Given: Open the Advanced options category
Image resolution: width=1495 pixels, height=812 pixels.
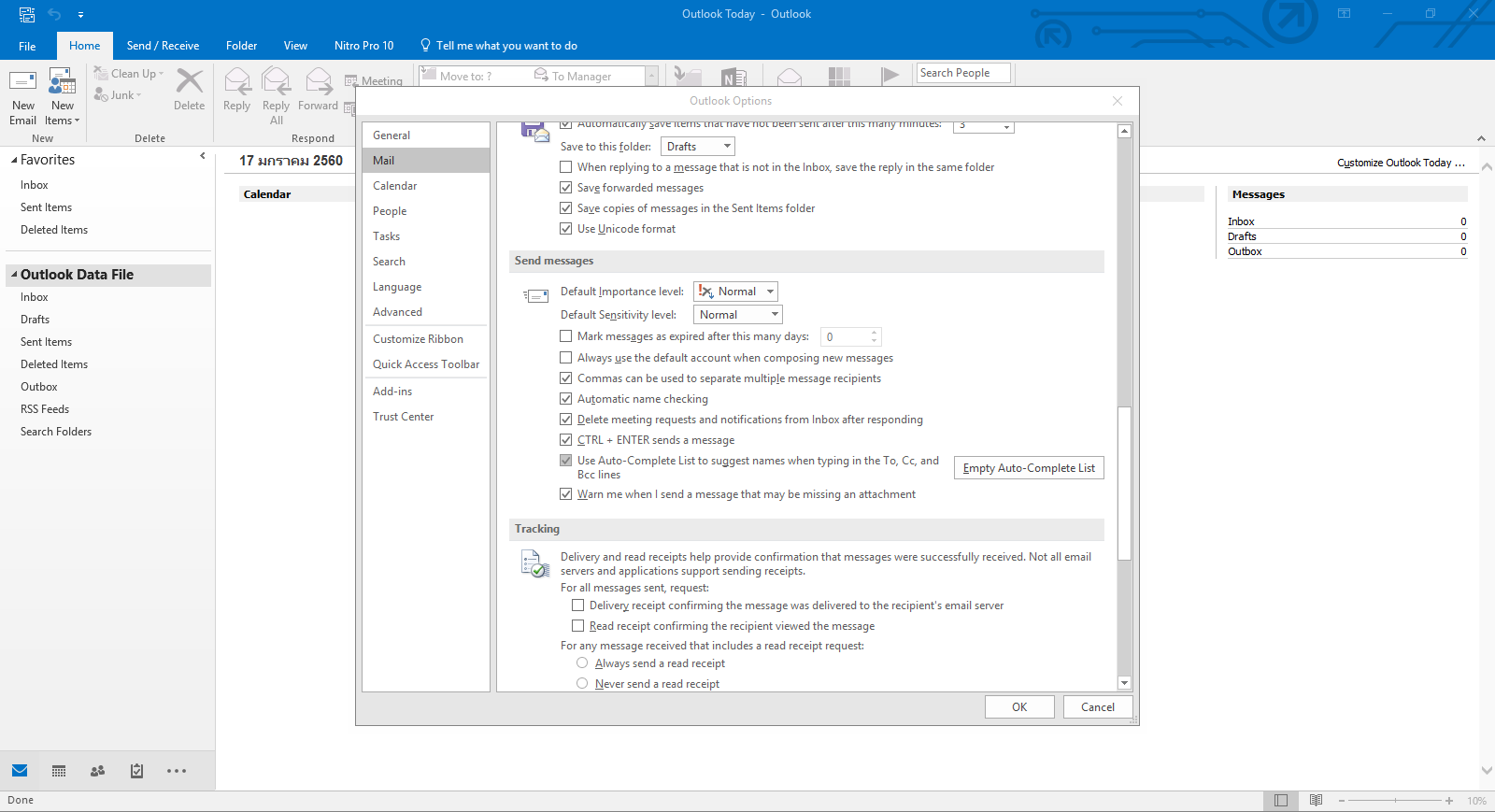Looking at the screenshot, I should [x=425, y=312].
